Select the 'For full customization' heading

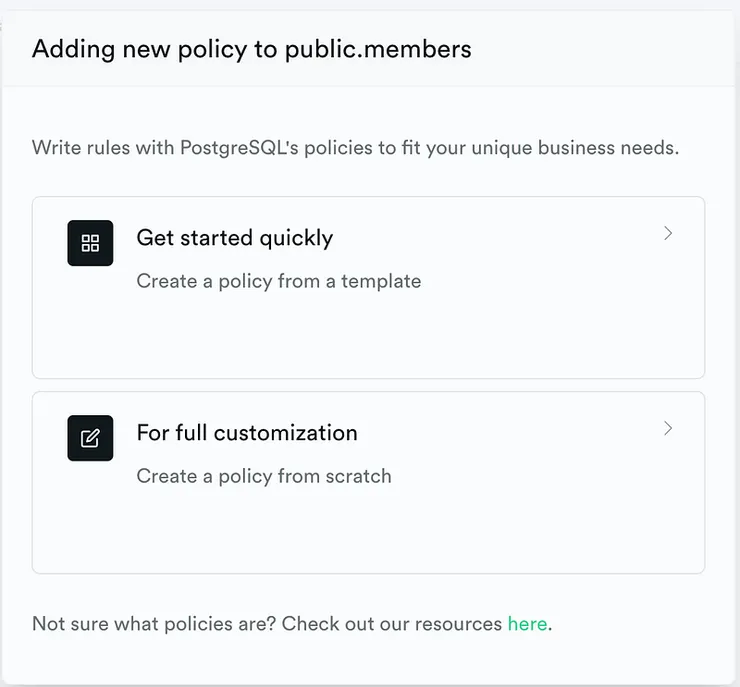point(246,433)
